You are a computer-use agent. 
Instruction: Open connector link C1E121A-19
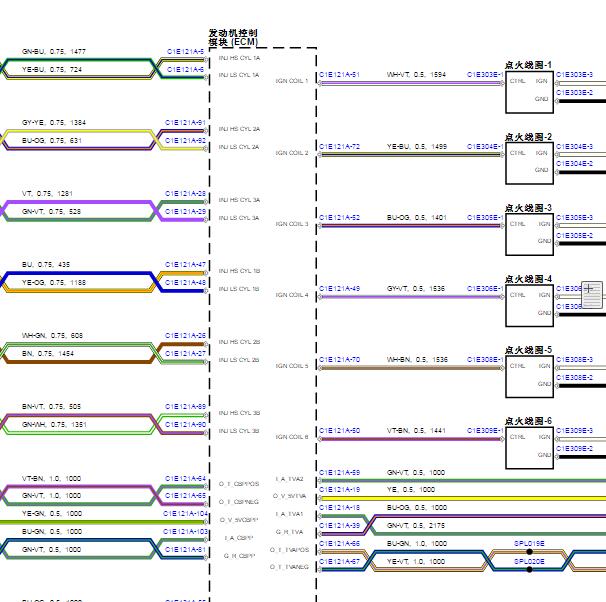pyautogui.click(x=339, y=490)
